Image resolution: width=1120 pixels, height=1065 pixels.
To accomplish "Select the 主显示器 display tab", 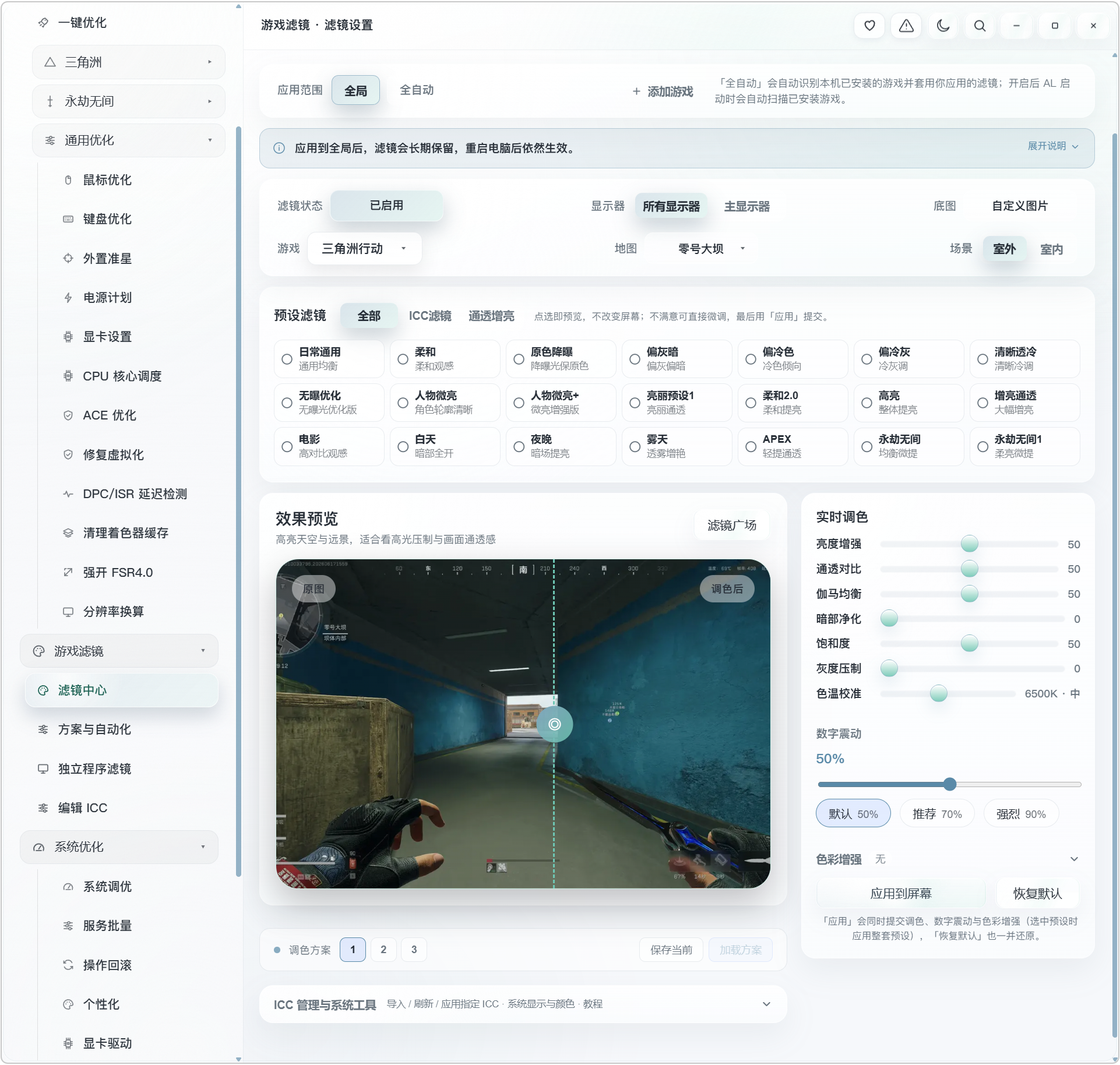I will 746,206.
